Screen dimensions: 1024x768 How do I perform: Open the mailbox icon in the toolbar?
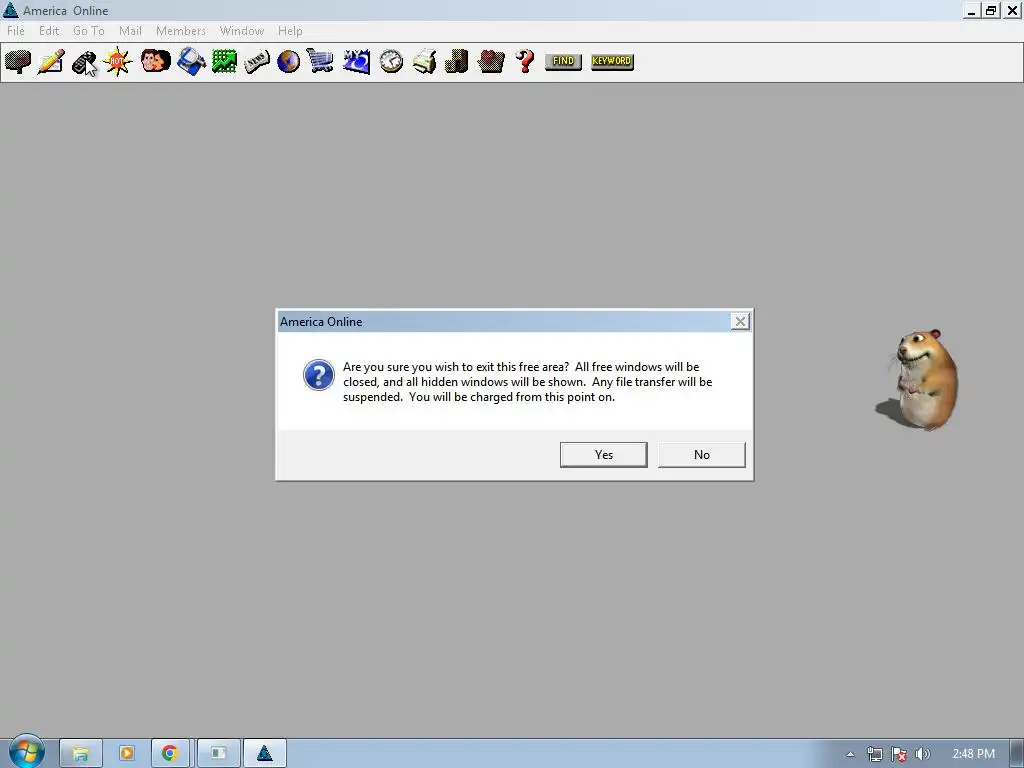pyautogui.click(x=18, y=61)
